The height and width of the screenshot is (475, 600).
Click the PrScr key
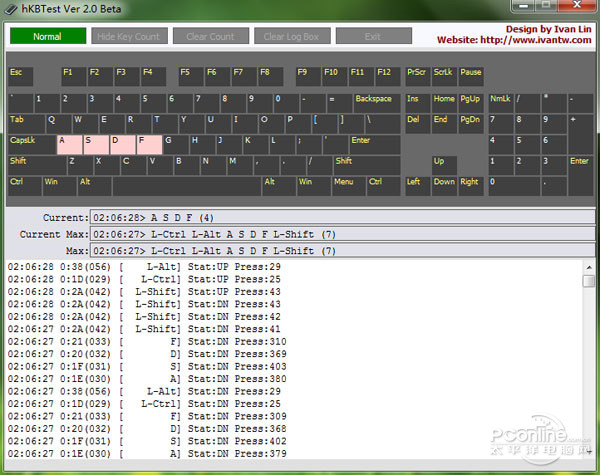point(417,76)
